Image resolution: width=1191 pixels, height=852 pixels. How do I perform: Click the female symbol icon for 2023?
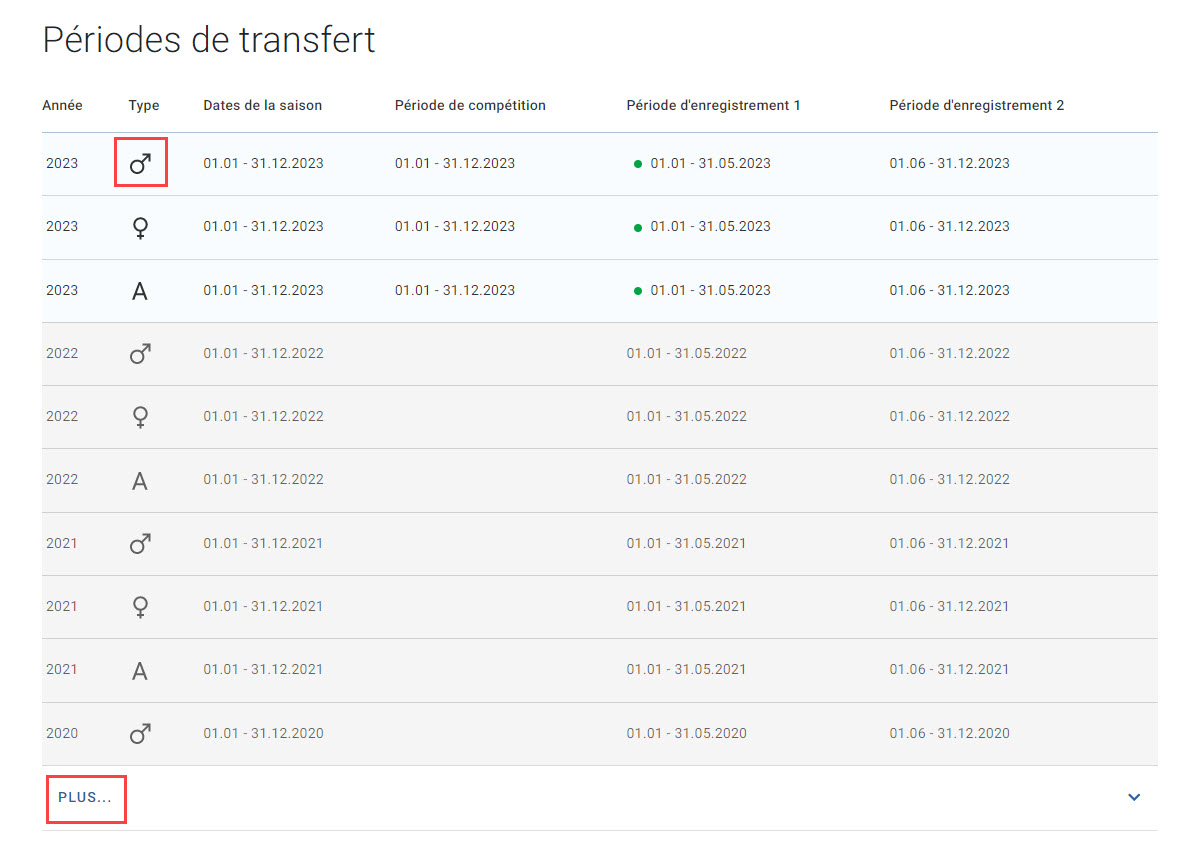141,227
